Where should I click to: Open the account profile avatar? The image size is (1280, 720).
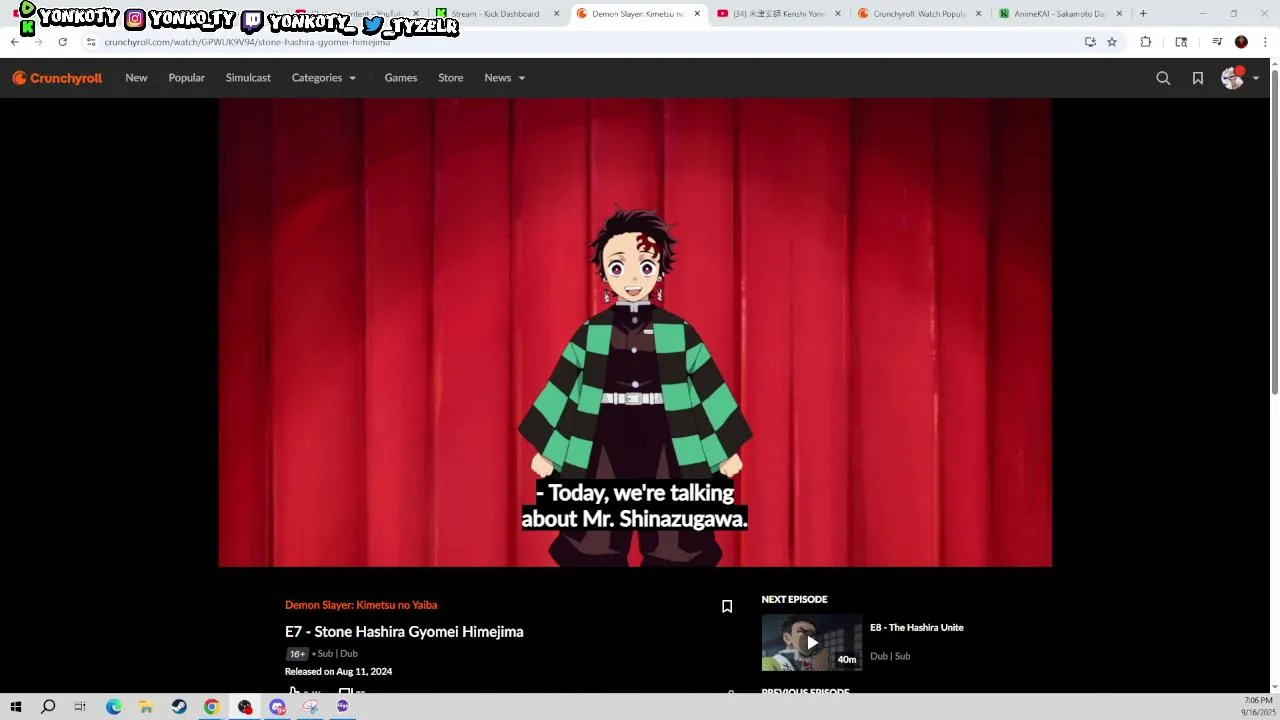pyautogui.click(x=1232, y=78)
